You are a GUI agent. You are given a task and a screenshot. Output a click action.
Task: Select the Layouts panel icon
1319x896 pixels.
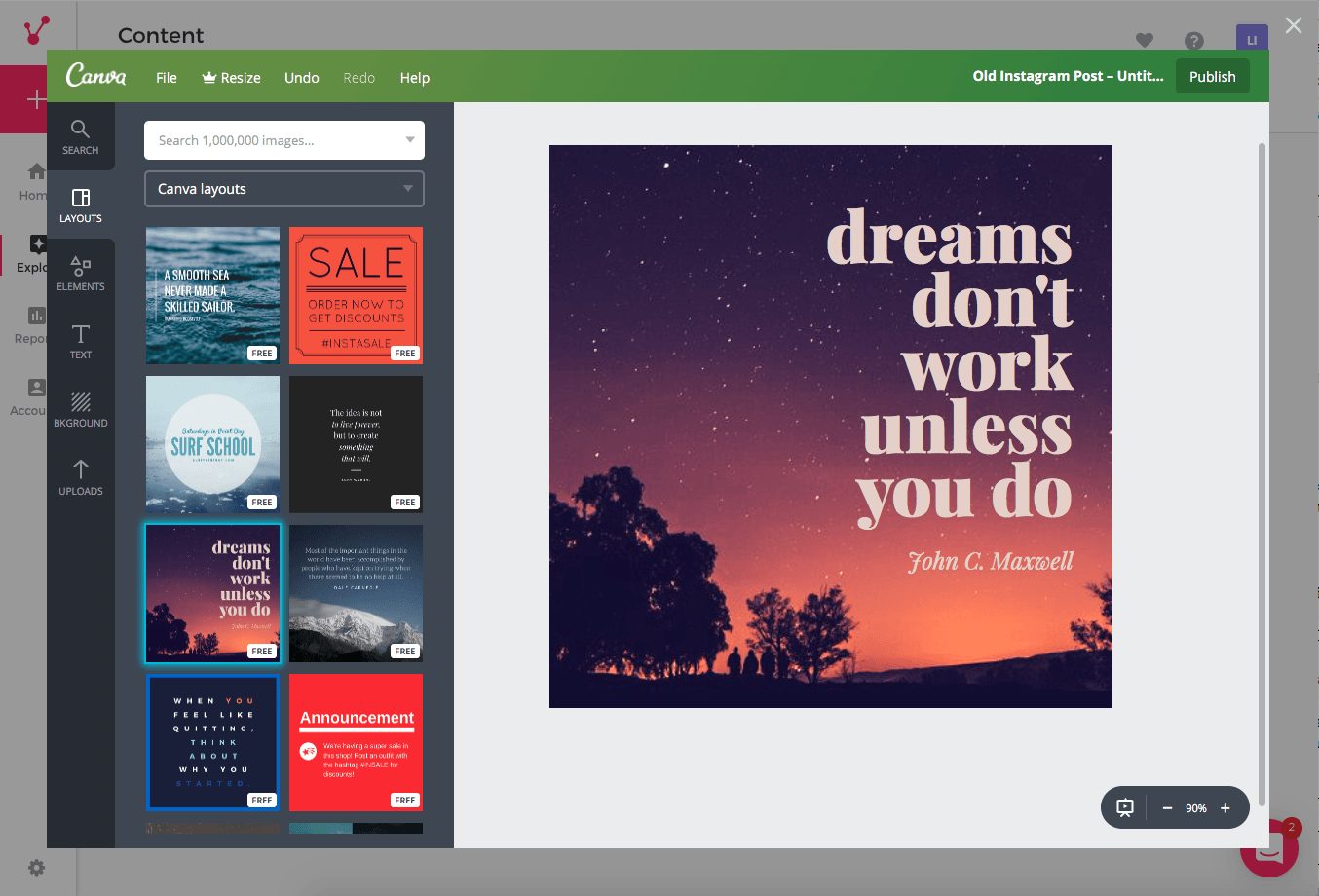click(x=81, y=205)
